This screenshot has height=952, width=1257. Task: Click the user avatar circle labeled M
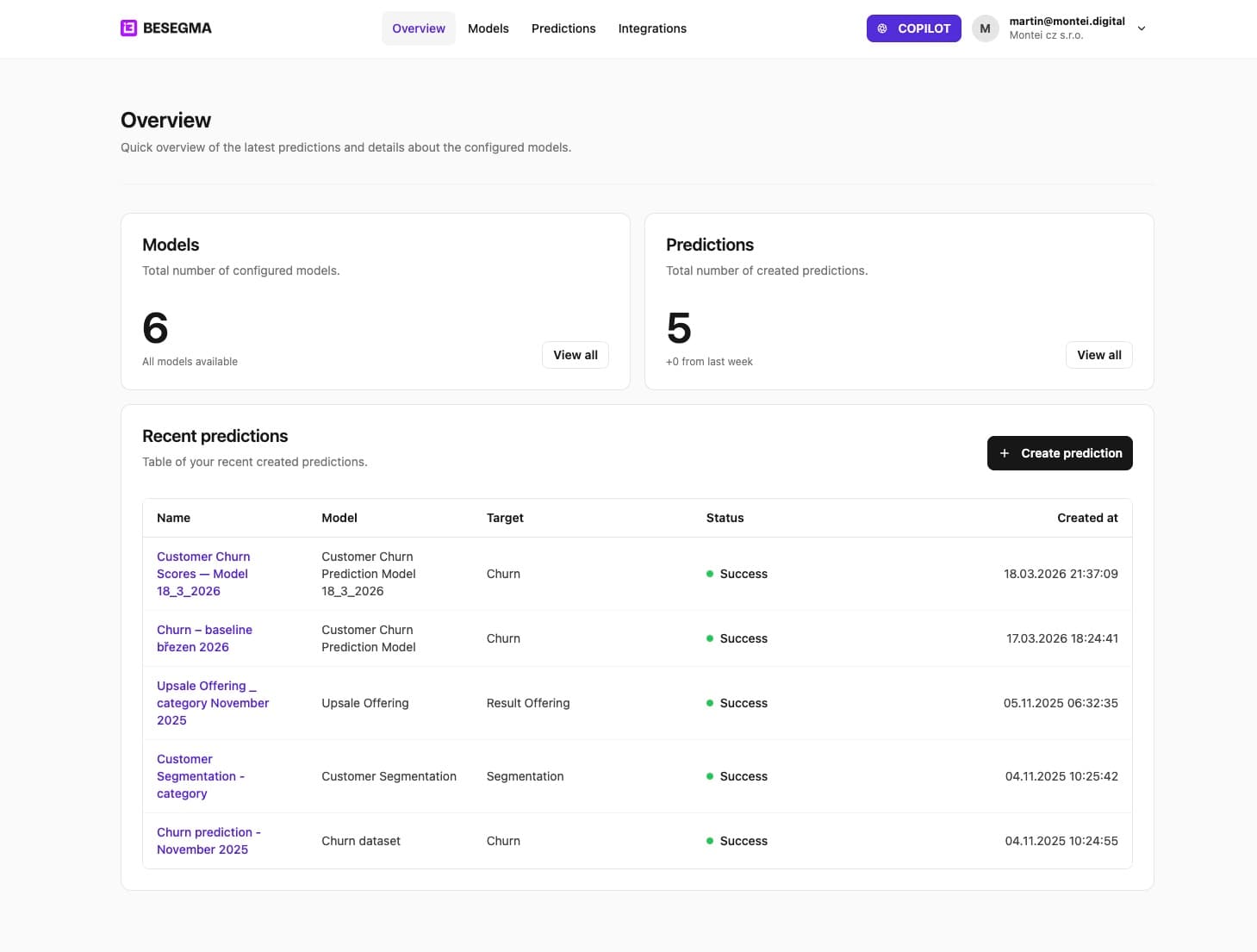985,28
